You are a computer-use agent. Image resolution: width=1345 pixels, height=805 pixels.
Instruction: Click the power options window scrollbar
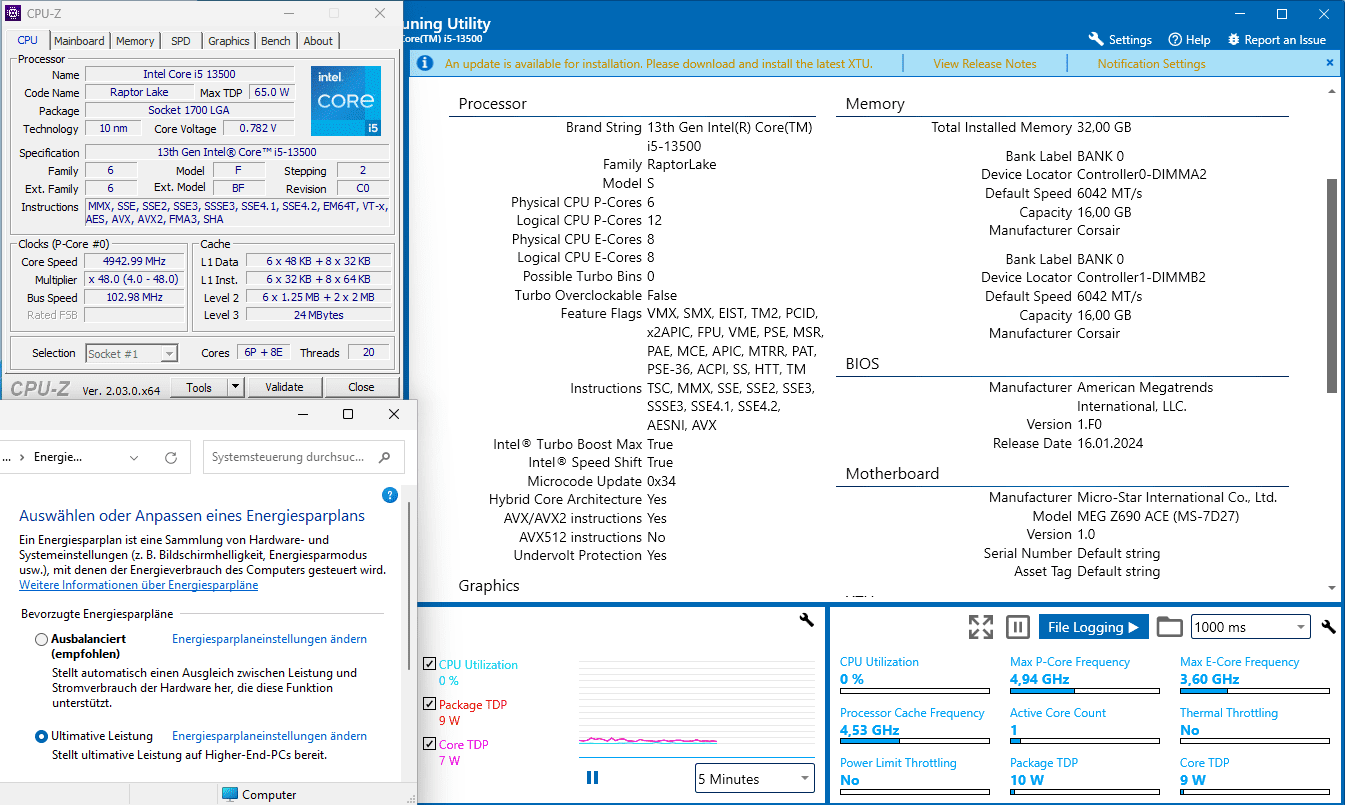pos(409,587)
